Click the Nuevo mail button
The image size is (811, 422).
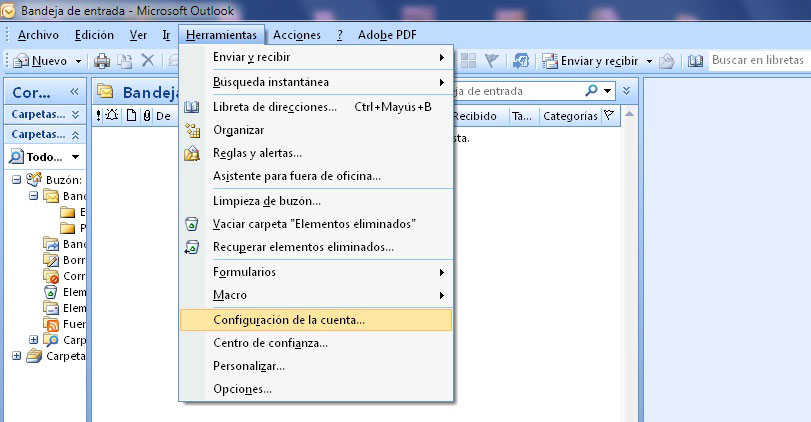tap(40, 61)
